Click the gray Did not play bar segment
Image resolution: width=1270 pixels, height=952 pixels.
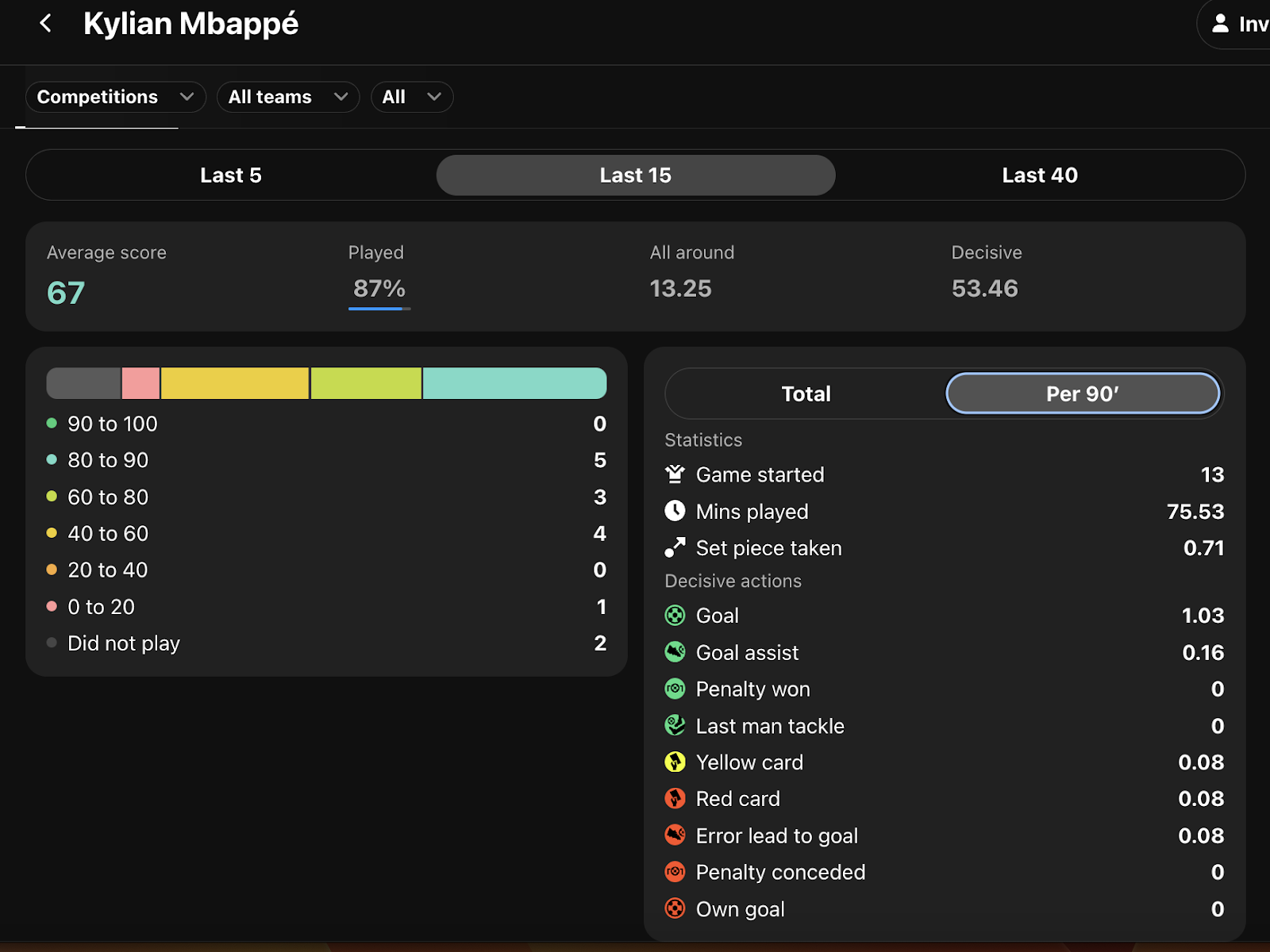pyautogui.click(x=83, y=383)
